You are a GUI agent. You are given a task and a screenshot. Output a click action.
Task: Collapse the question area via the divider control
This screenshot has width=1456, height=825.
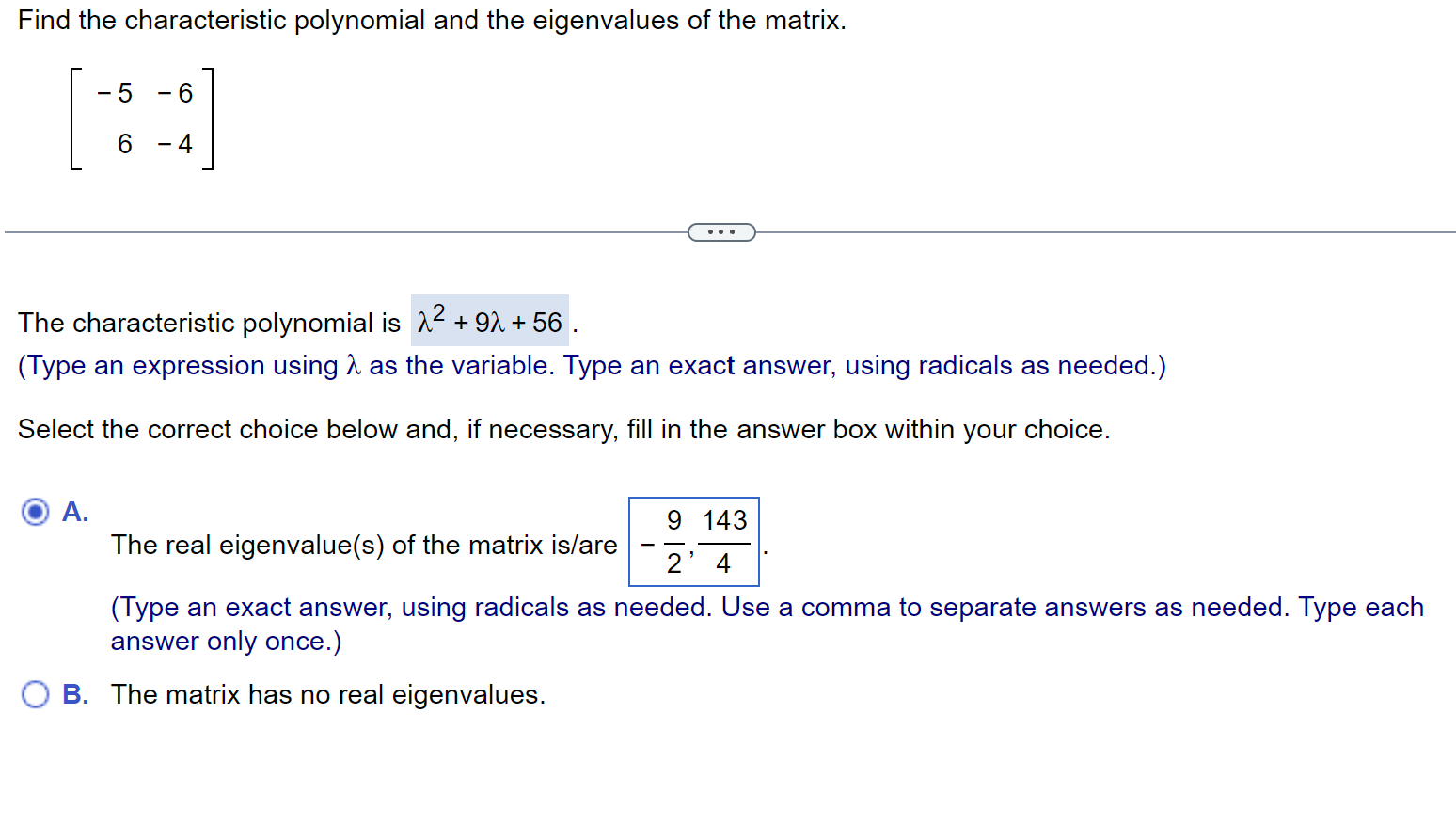(x=720, y=231)
